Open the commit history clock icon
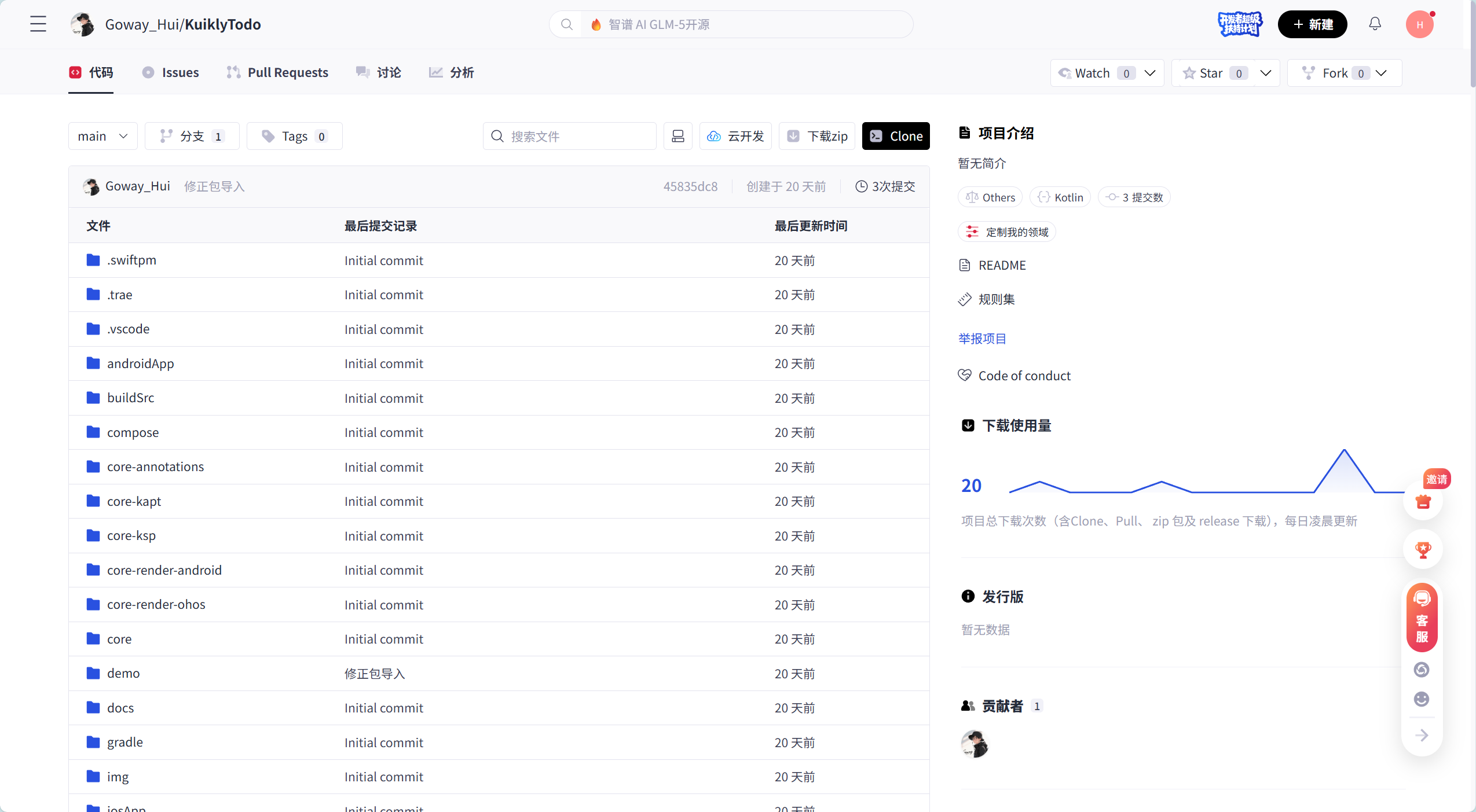 coord(861,186)
